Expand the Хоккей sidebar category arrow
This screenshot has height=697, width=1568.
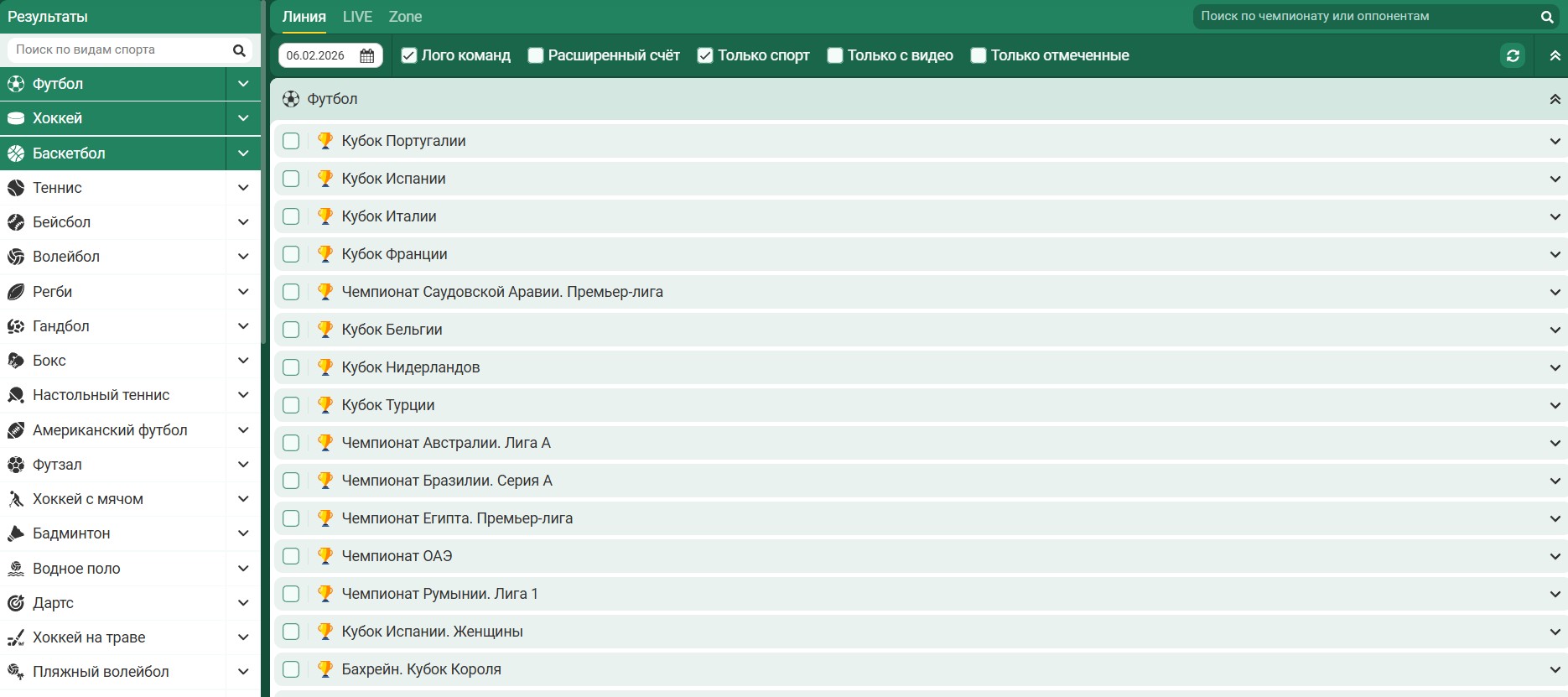click(x=243, y=118)
